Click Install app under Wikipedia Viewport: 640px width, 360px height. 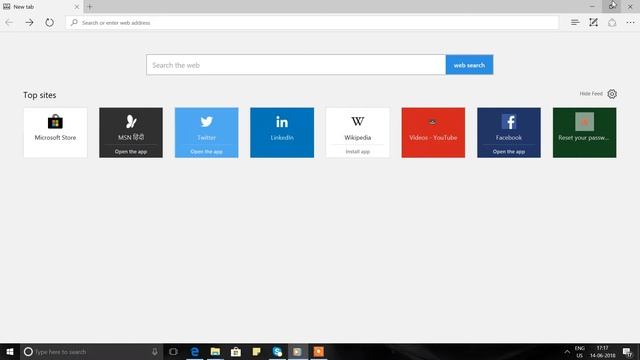click(358, 151)
